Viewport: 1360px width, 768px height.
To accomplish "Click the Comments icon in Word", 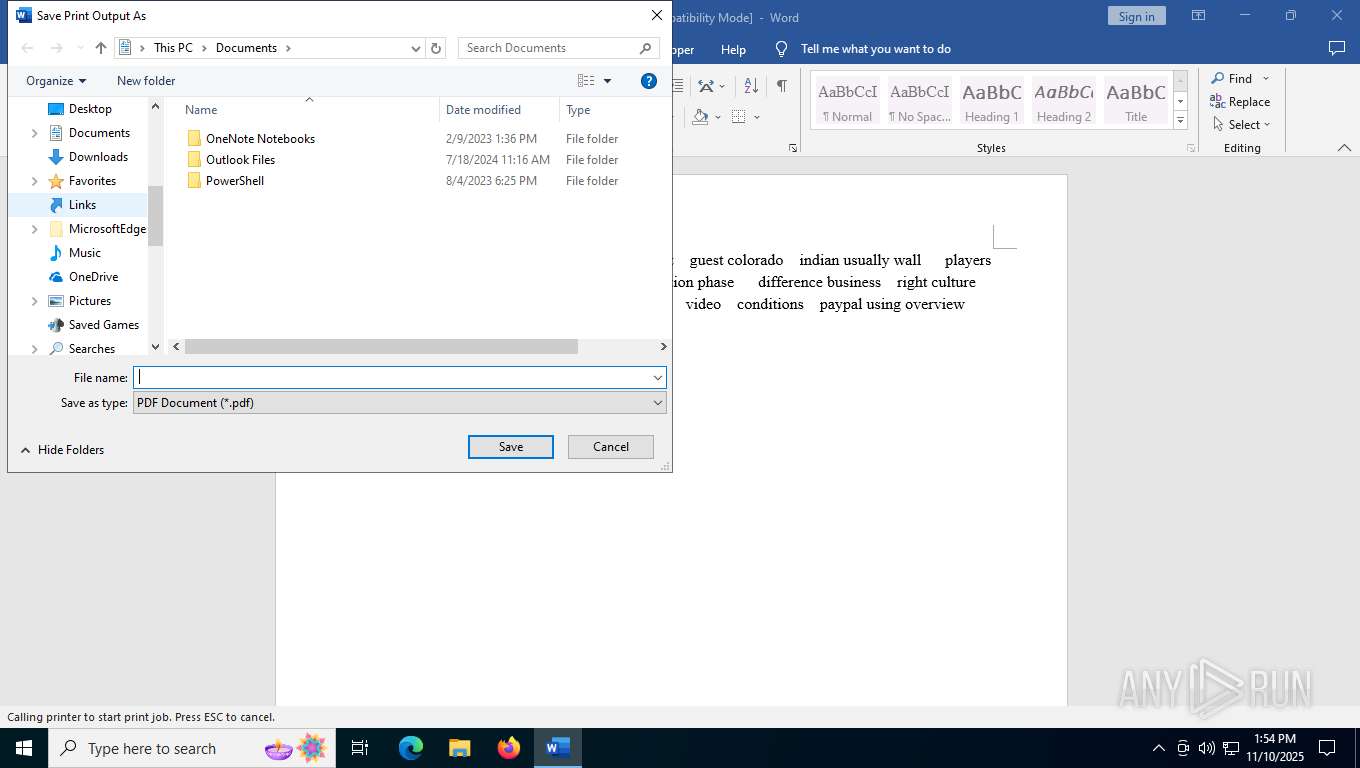I will click(x=1336, y=48).
